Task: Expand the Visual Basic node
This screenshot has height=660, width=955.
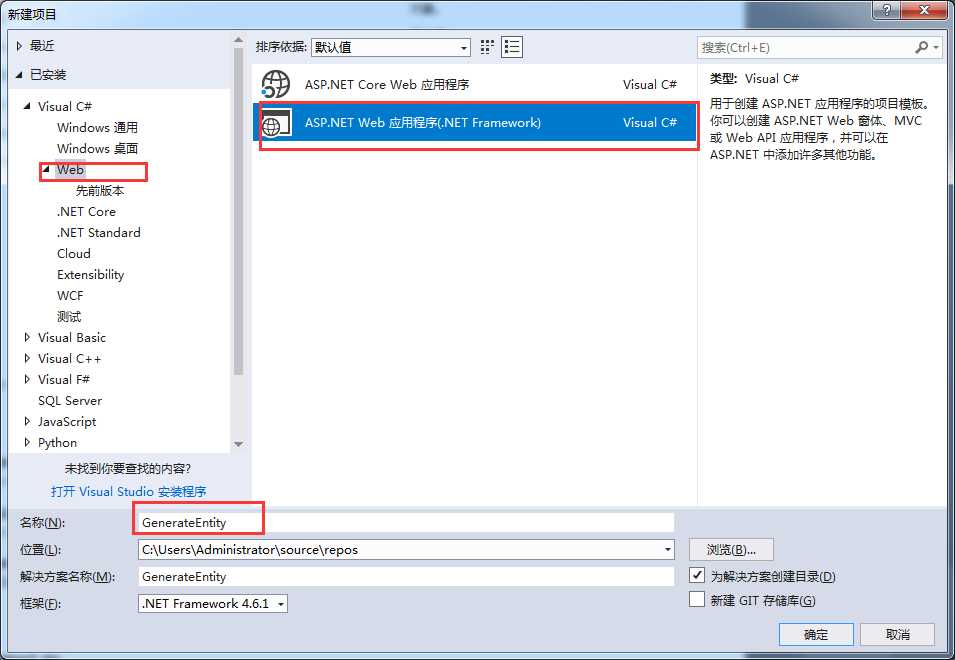Action: pyautogui.click(x=27, y=337)
